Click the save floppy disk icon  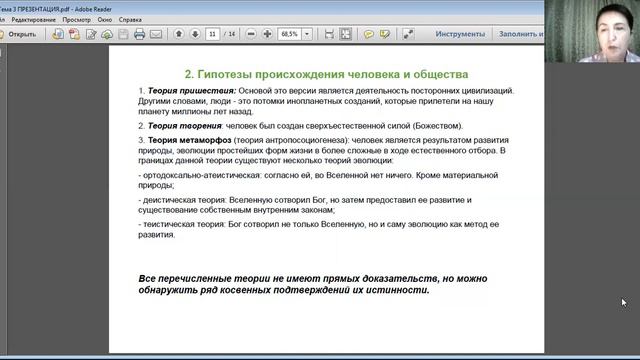[x=123, y=34]
